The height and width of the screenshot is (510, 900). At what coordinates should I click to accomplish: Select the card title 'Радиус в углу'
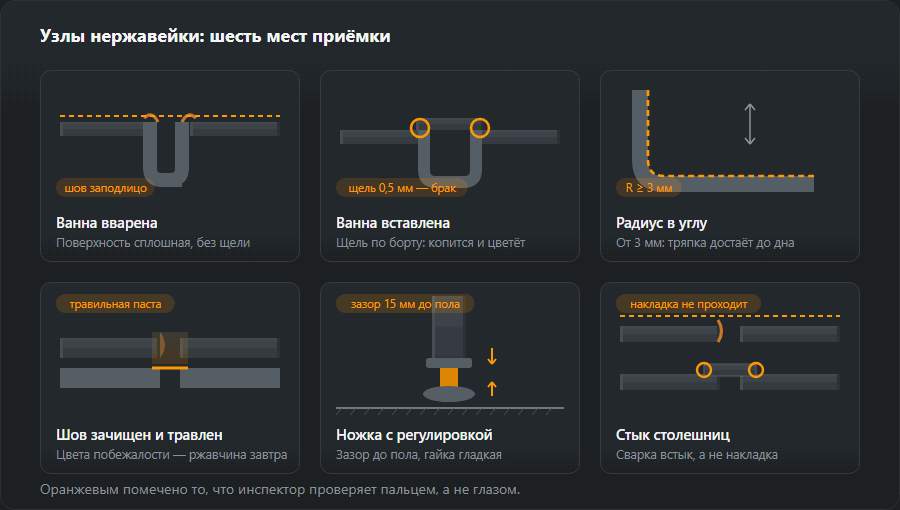(661, 223)
